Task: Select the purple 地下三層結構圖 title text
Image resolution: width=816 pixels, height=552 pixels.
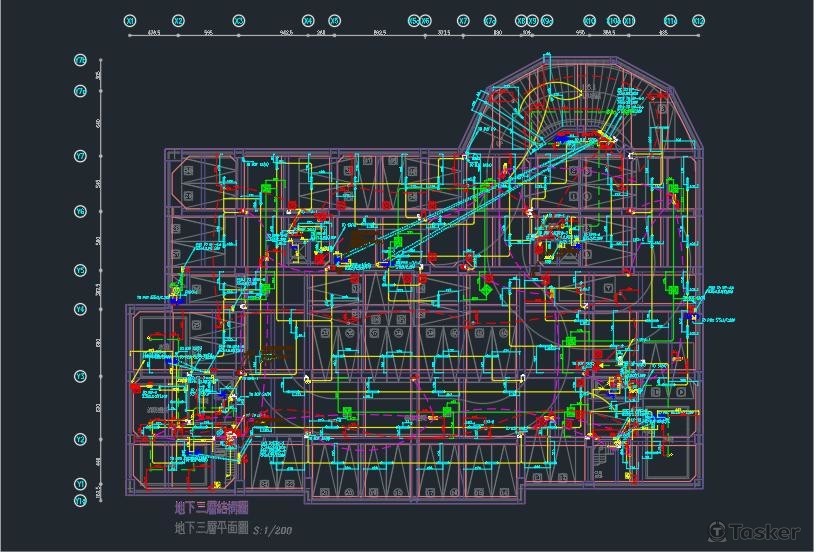Action: [x=211, y=508]
